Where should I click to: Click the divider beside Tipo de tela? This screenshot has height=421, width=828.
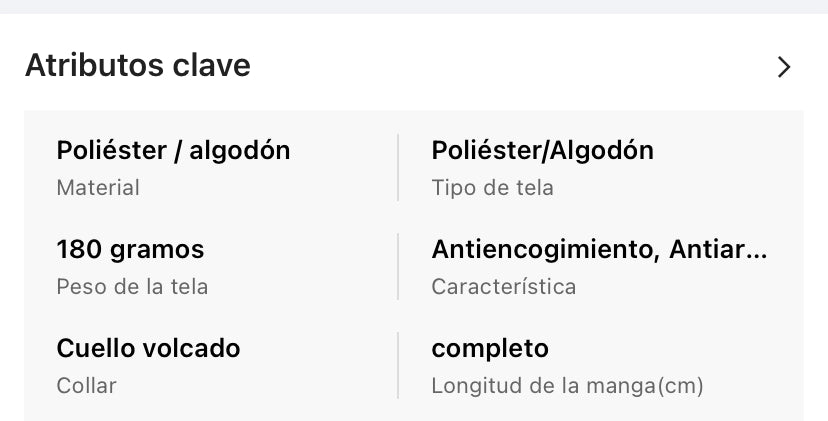(398, 168)
